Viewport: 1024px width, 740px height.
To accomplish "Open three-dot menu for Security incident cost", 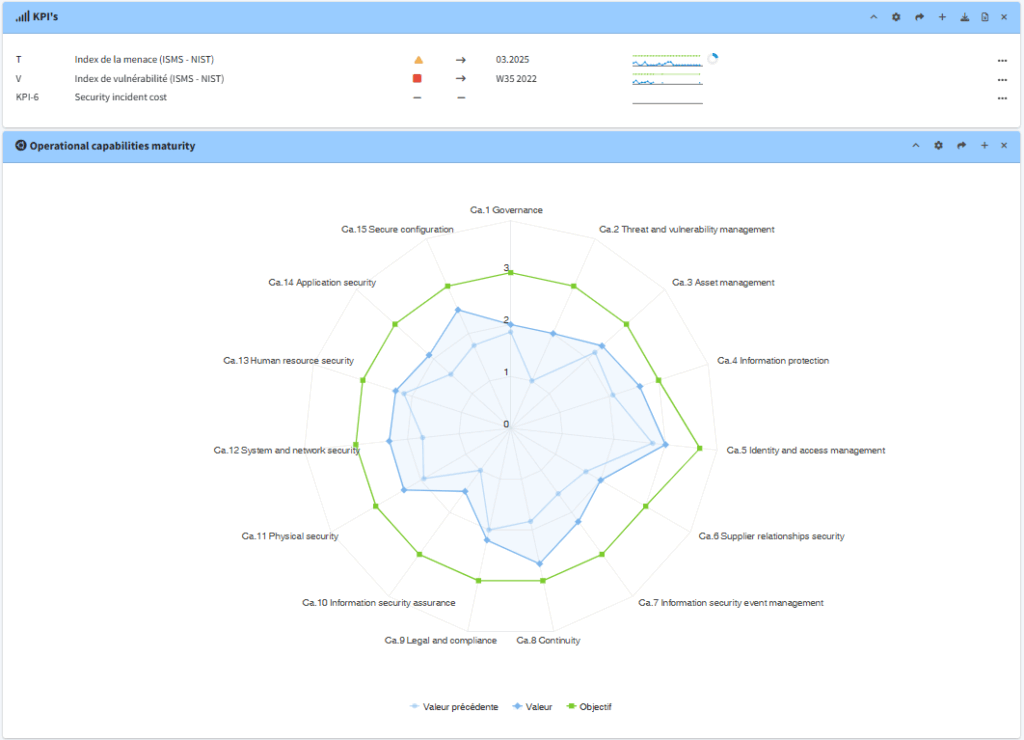I will [x=1002, y=98].
